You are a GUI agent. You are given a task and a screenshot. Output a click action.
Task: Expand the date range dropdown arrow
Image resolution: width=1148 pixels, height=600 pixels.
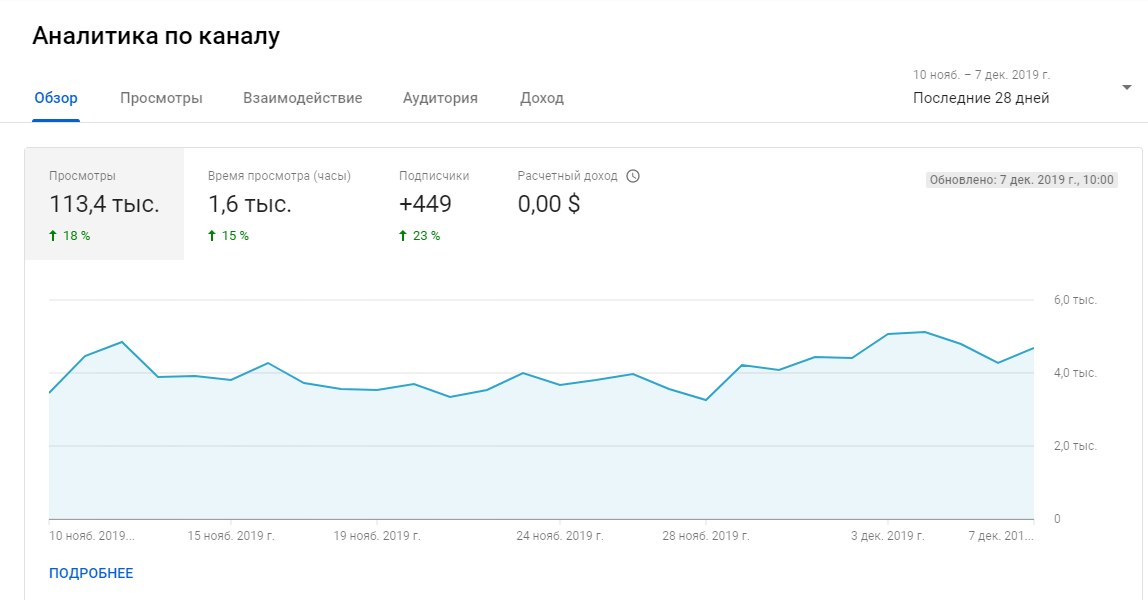(1126, 88)
